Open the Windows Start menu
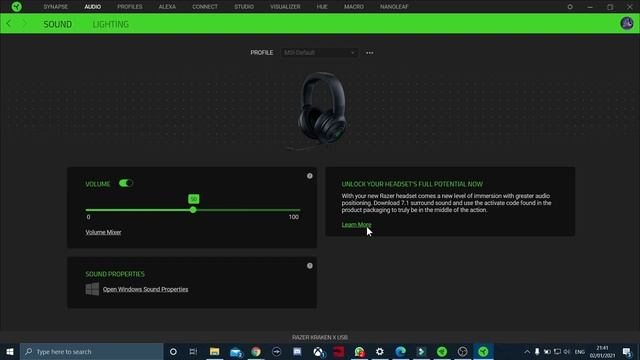This screenshot has width=640, height=360. [x=10, y=351]
